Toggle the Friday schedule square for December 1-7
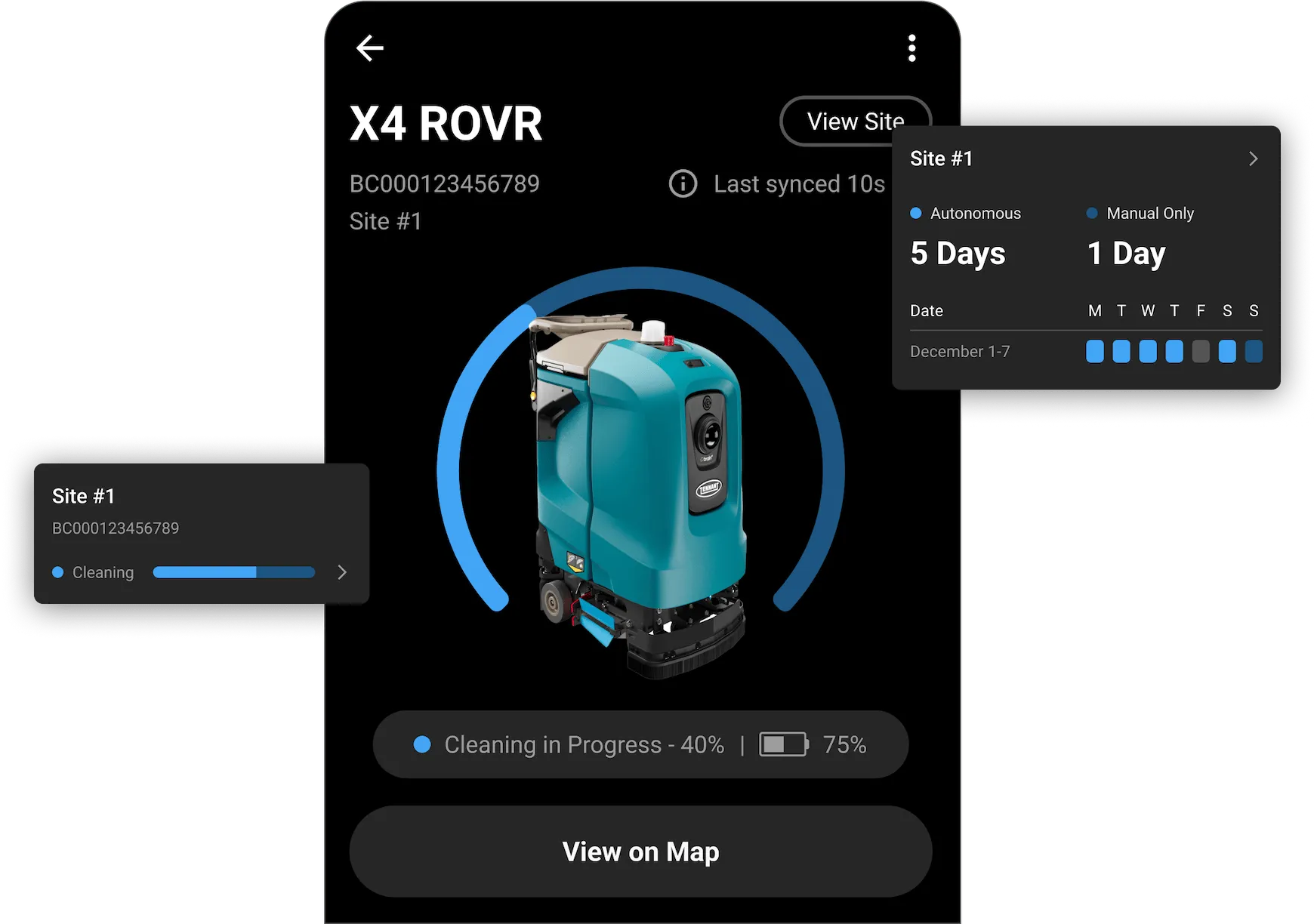The image size is (1314, 924). click(x=1200, y=350)
